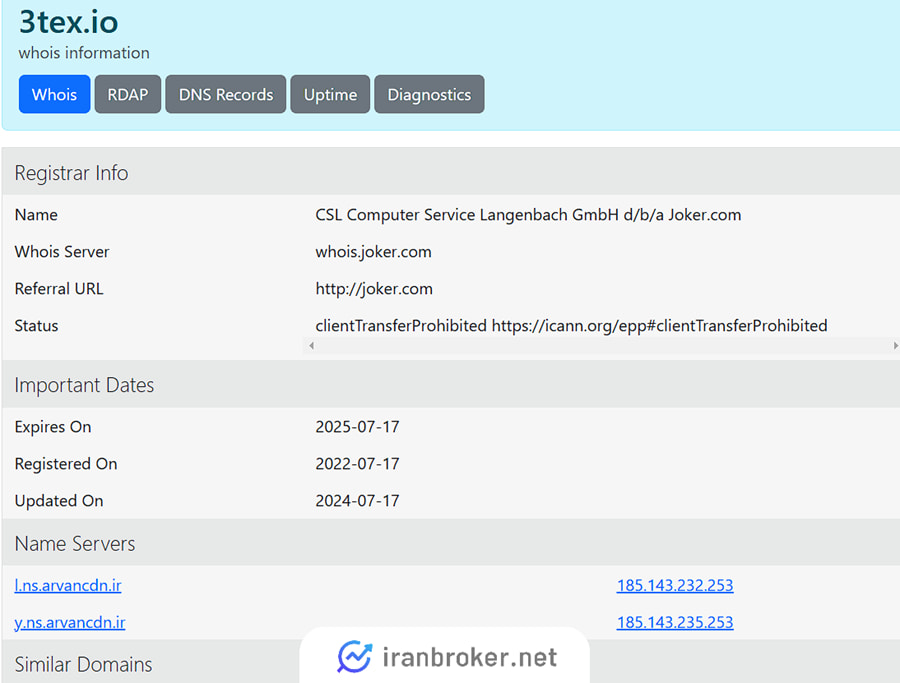The width and height of the screenshot is (900, 683).
Task: Open the Diagnostics tab
Action: (x=429, y=94)
